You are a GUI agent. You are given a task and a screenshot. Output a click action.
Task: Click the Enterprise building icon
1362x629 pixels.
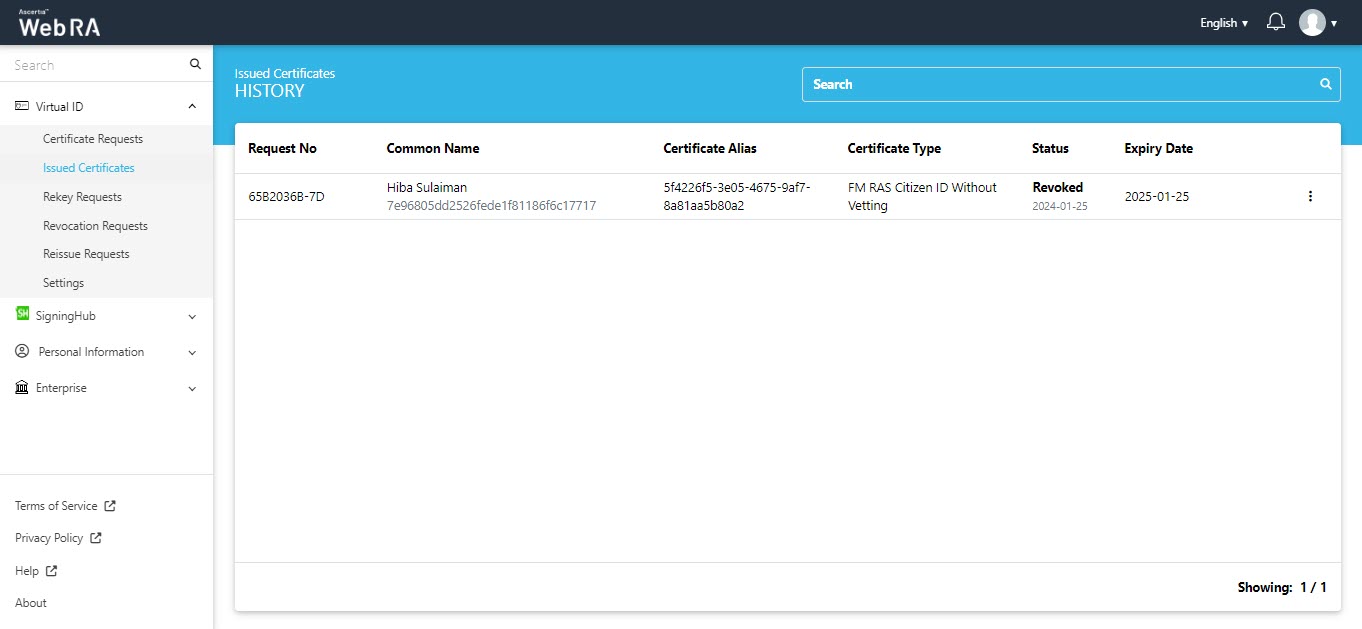coord(22,388)
